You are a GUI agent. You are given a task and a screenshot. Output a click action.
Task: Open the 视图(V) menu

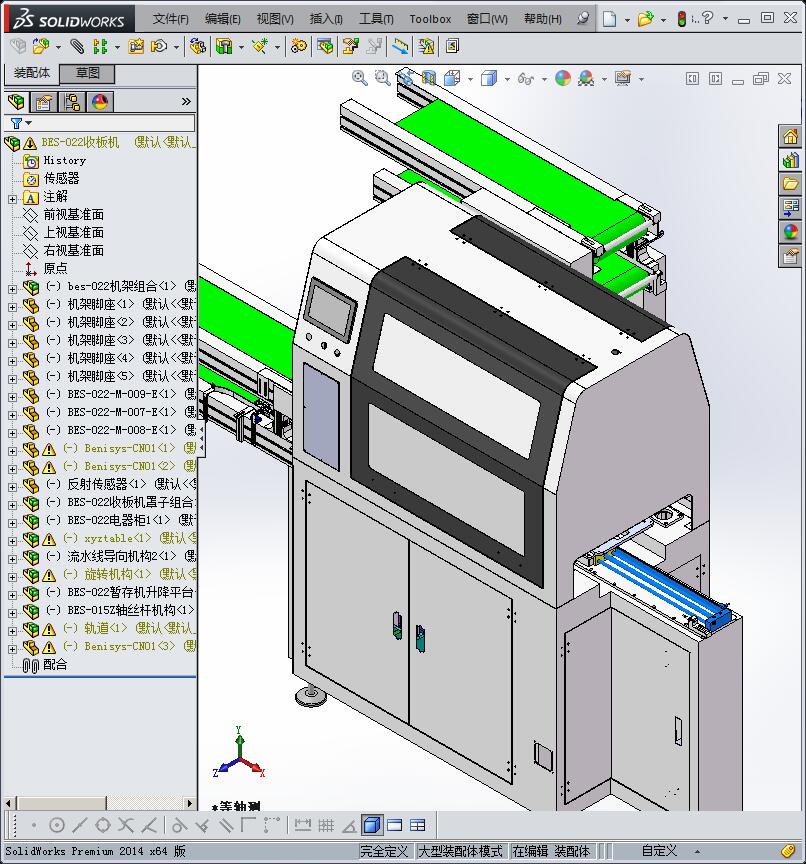275,19
